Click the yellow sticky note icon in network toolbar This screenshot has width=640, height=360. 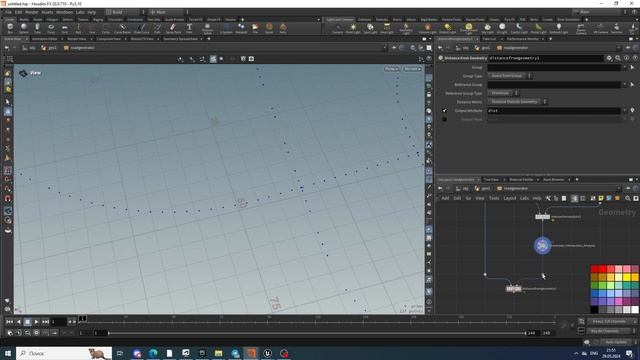click(601, 198)
